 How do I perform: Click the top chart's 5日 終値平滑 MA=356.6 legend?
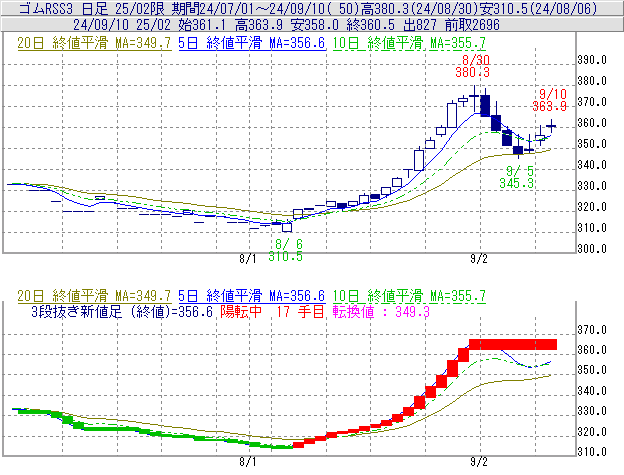[x=252, y=43]
